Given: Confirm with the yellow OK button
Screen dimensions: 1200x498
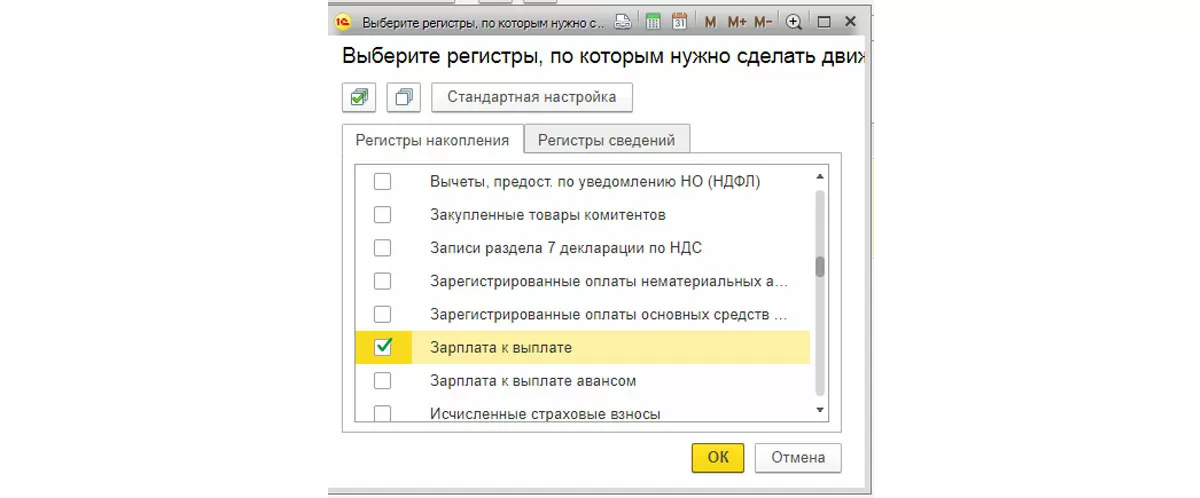Looking at the screenshot, I should [x=718, y=457].
